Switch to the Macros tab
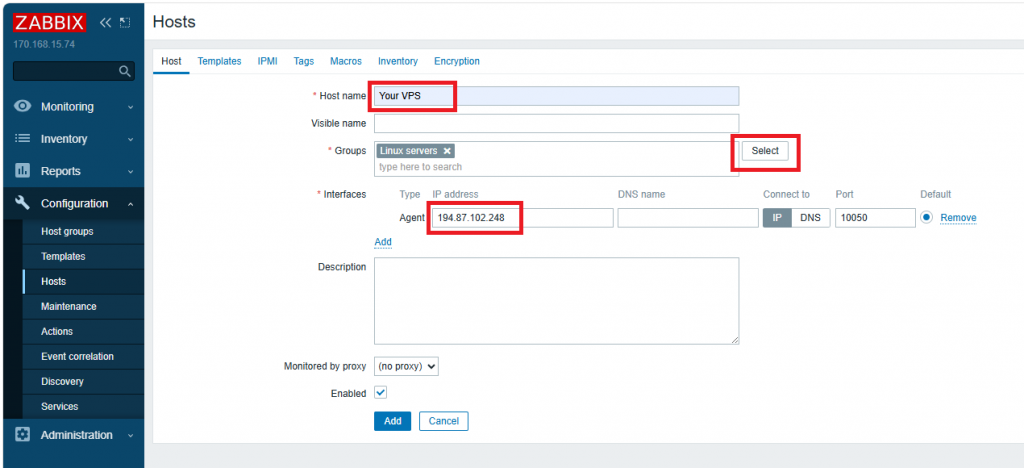This screenshot has height=468, width=1024. pyautogui.click(x=346, y=61)
